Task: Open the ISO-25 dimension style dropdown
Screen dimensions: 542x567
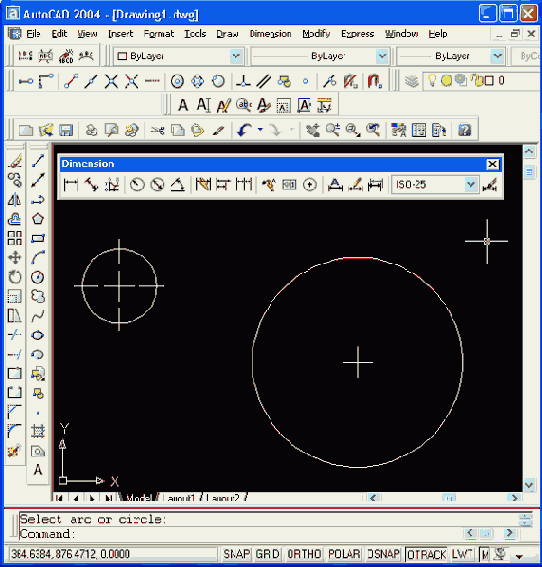Action: click(470, 185)
